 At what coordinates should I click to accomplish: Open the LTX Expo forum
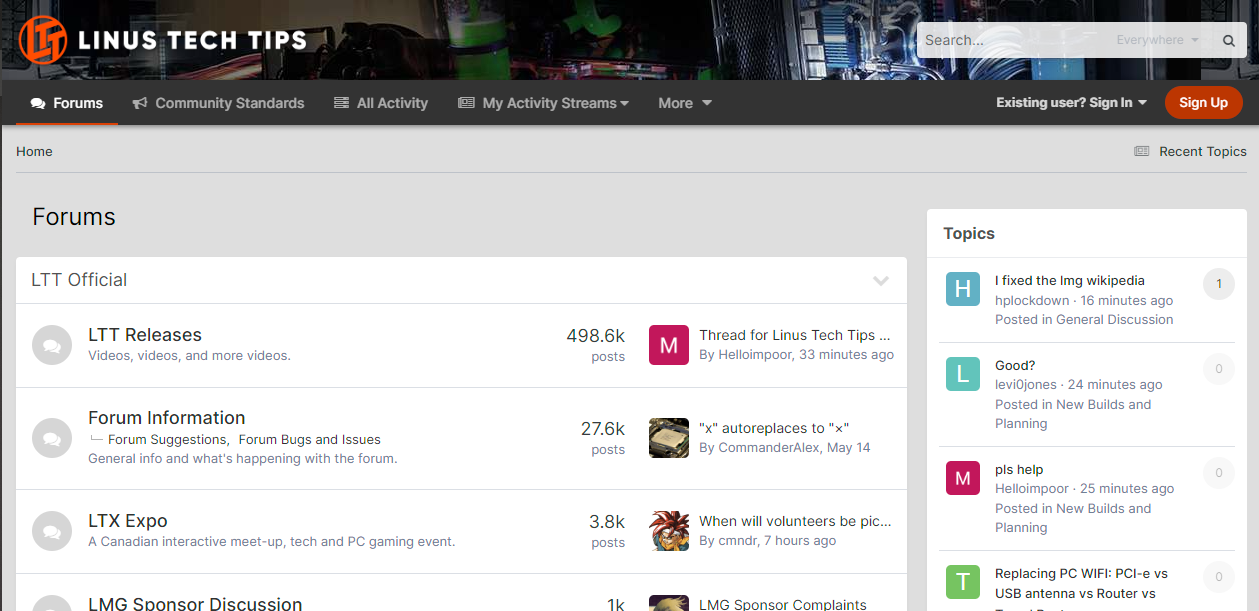point(128,521)
